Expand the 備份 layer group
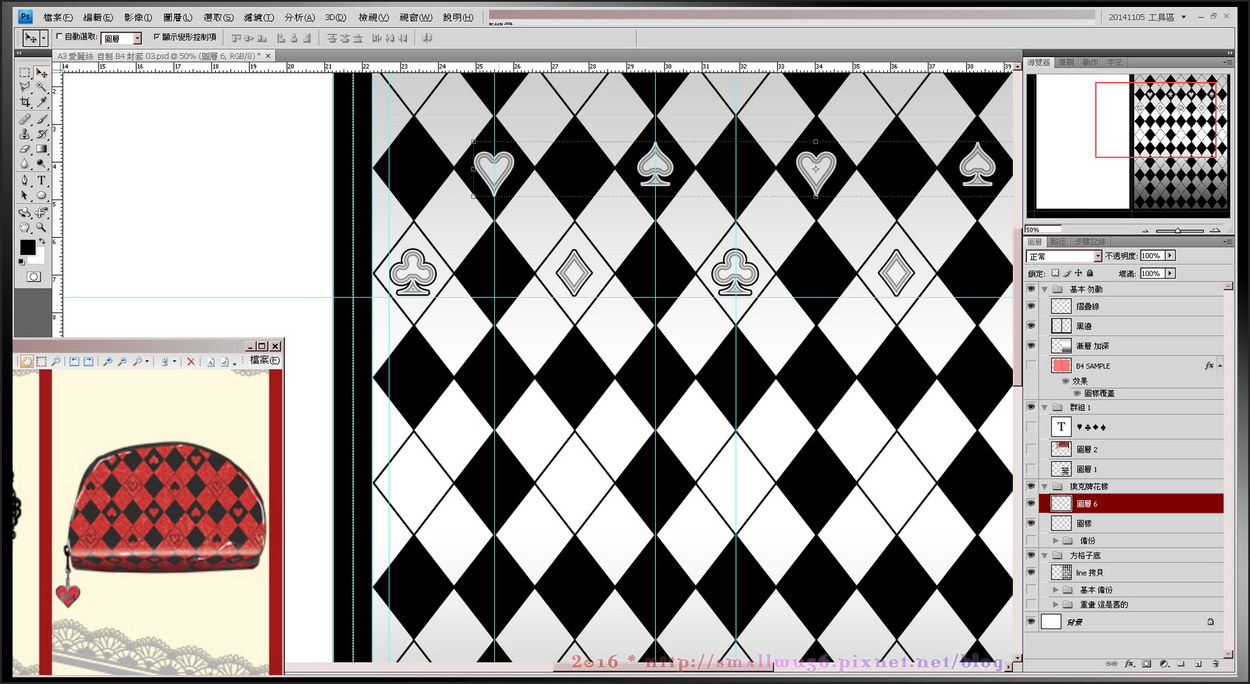This screenshot has width=1250, height=684. (1055, 541)
